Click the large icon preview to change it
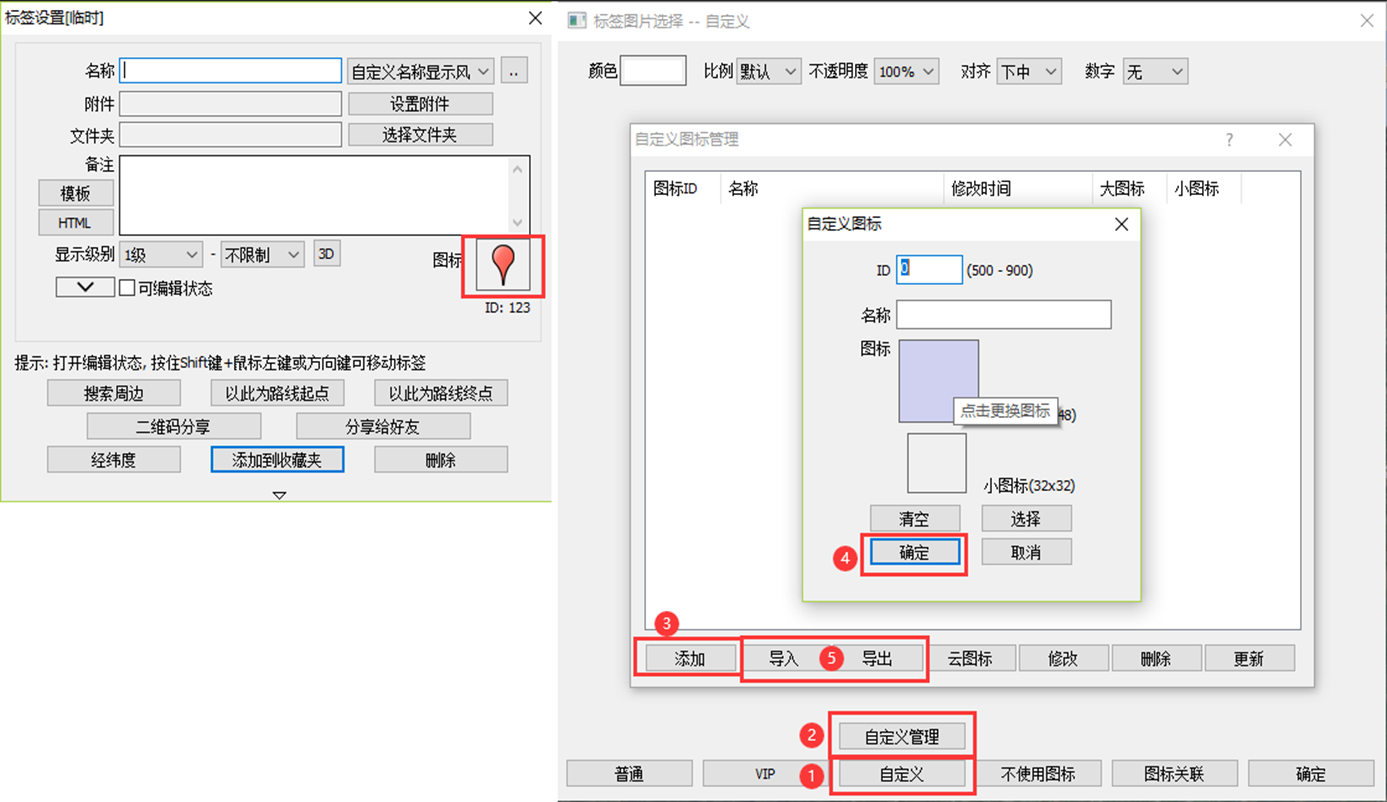 (x=938, y=380)
